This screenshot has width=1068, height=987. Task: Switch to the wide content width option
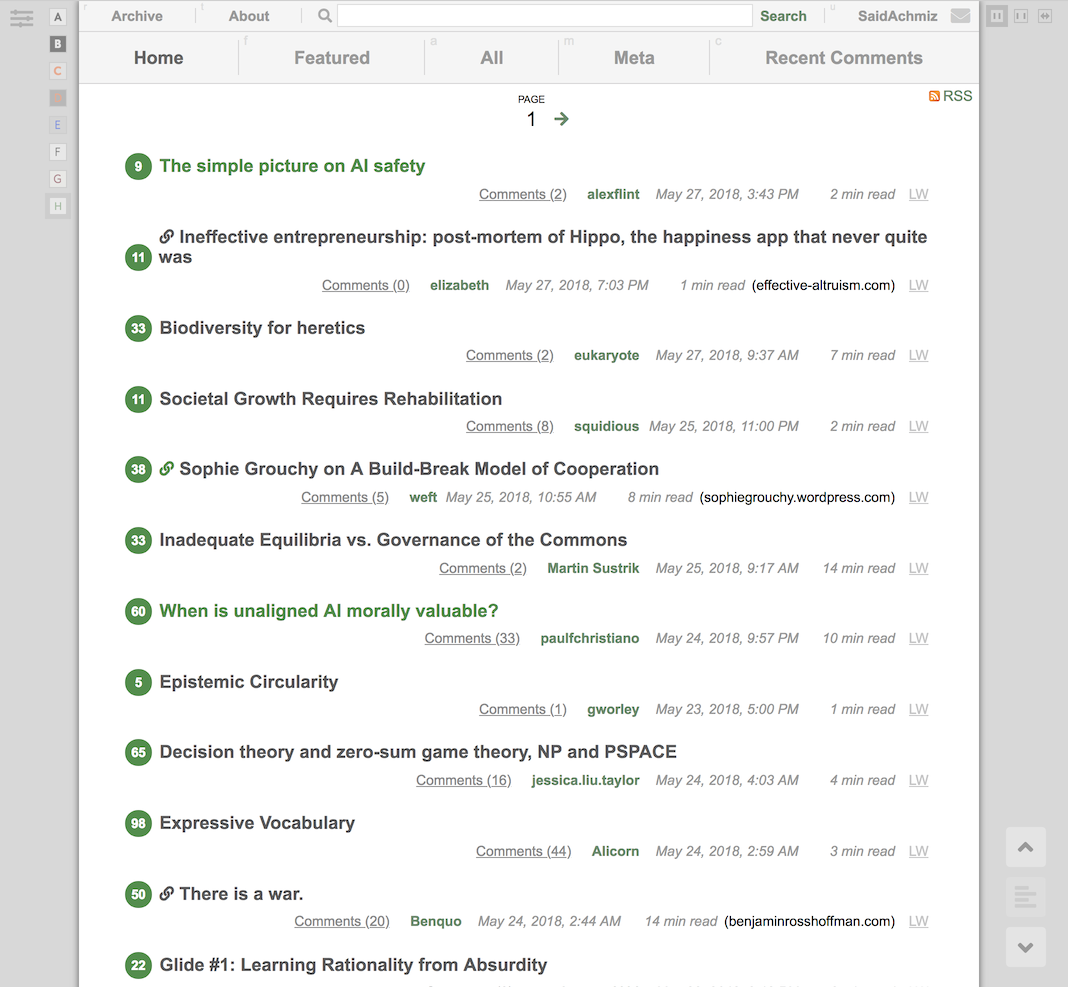click(1021, 16)
